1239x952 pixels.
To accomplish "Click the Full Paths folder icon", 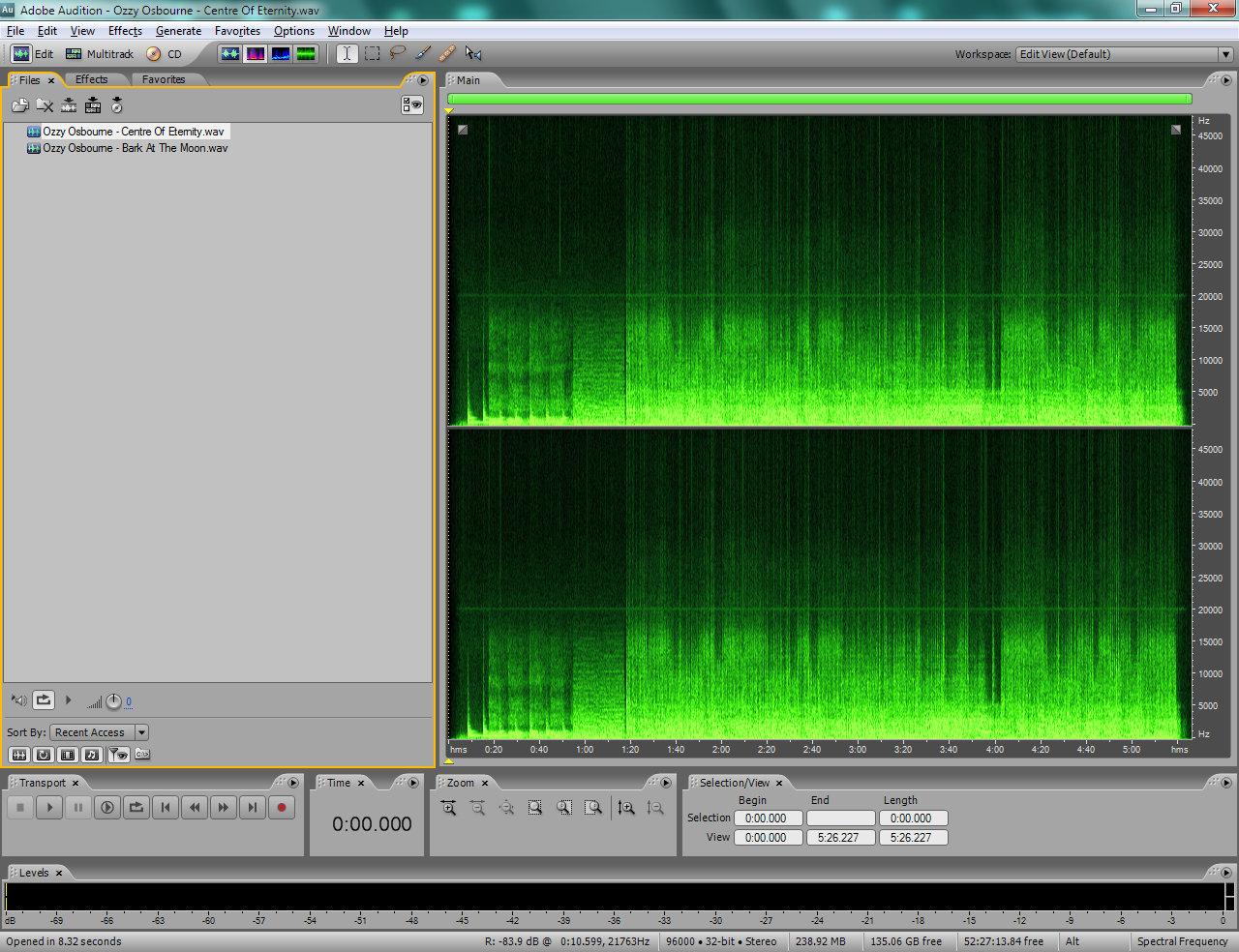I will coord(142,755).
